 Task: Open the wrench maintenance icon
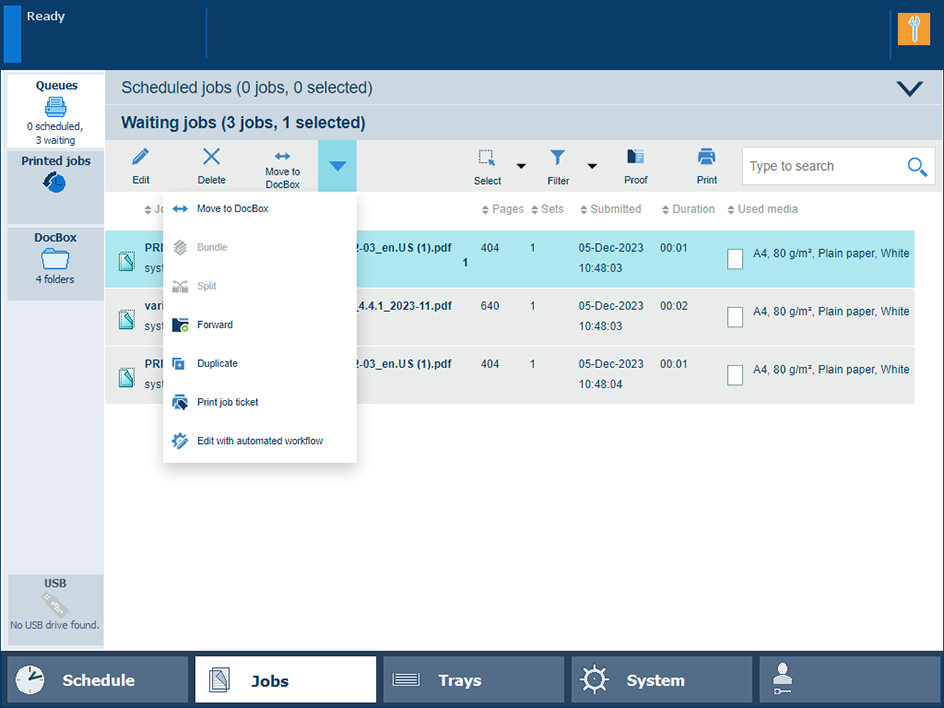pyautogui.click(x=913, y=29)
